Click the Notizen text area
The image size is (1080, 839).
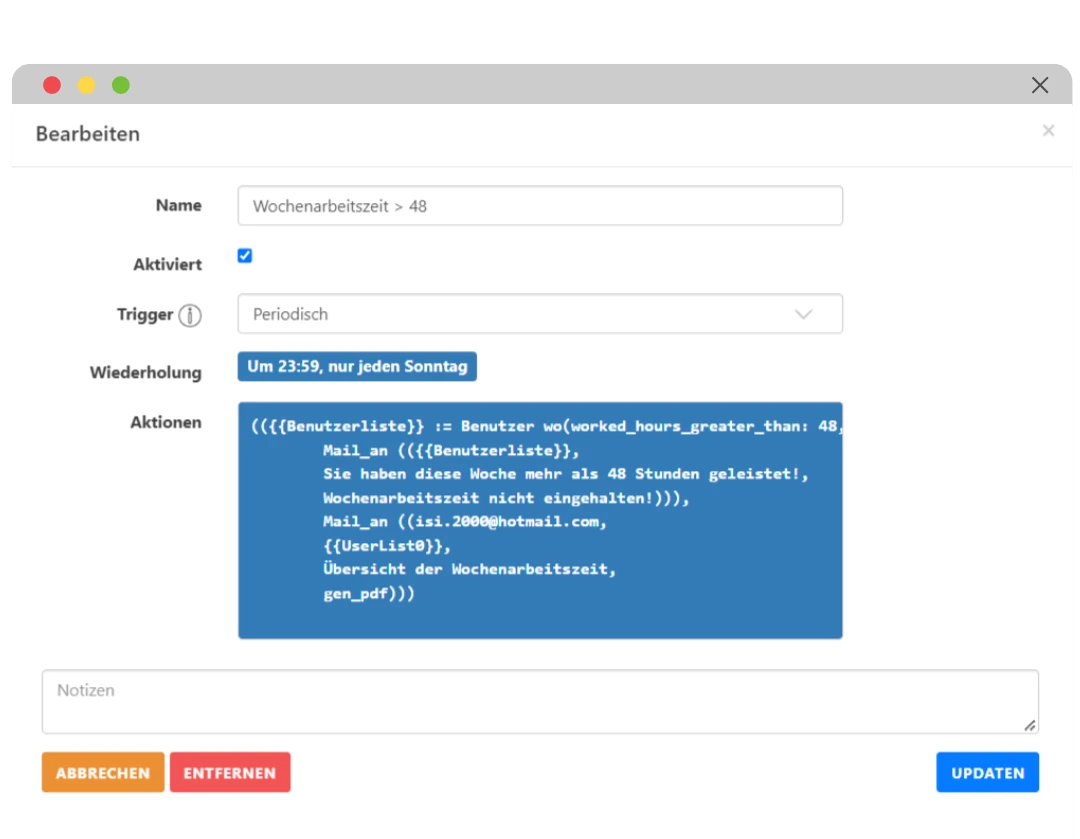pyautogui.click(x=540, y=700)
